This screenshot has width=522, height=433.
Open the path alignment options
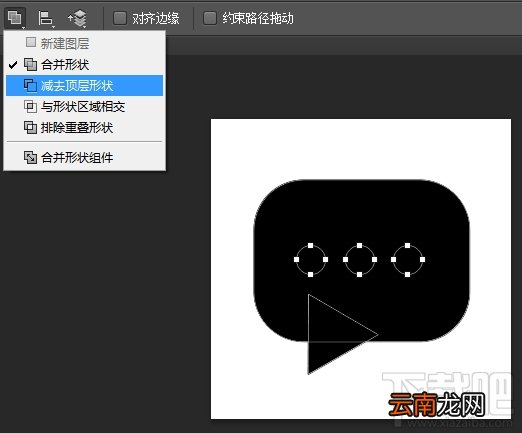coord(46,18)
